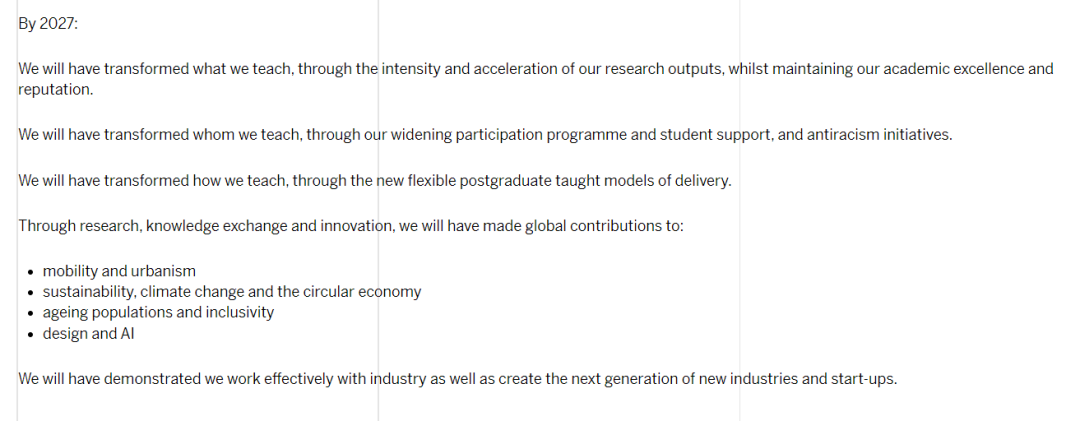Click the 'mobility and urbanism' bullet item
The height and width of the screenshot is (421, 1080).
pyautogui.click(x=119, y=271)
